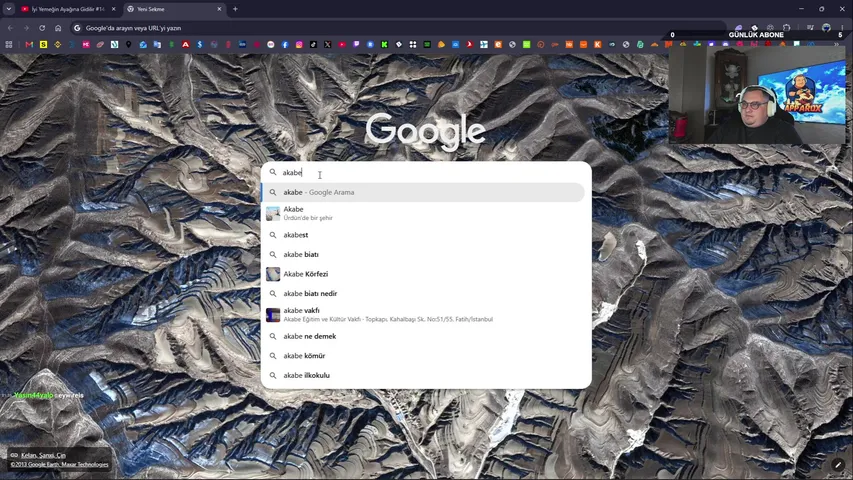The height and width of the screenshot is (480, 853).
Task: Select 'akabest' suggestion
Action: (423, 235)
